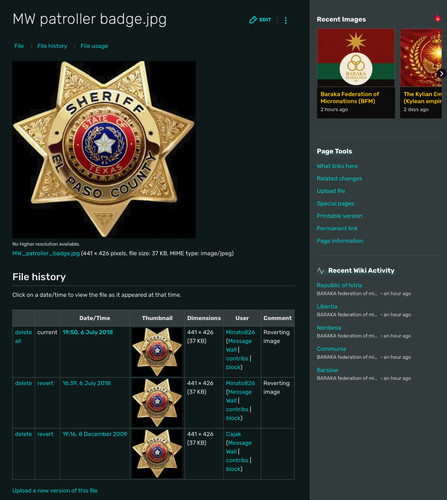This screenshot has height=500, width=447.
Task: Open the three-dot page actions menu
Action: coord(286,20)
